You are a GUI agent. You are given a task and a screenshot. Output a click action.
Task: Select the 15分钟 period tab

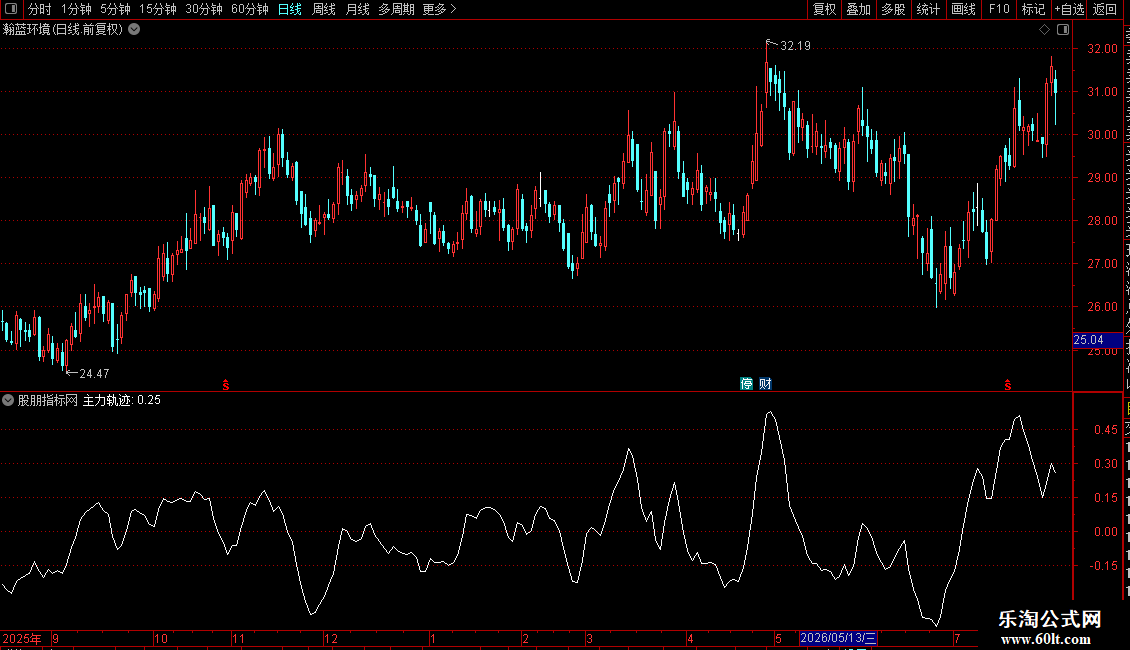tap(158, 9)
